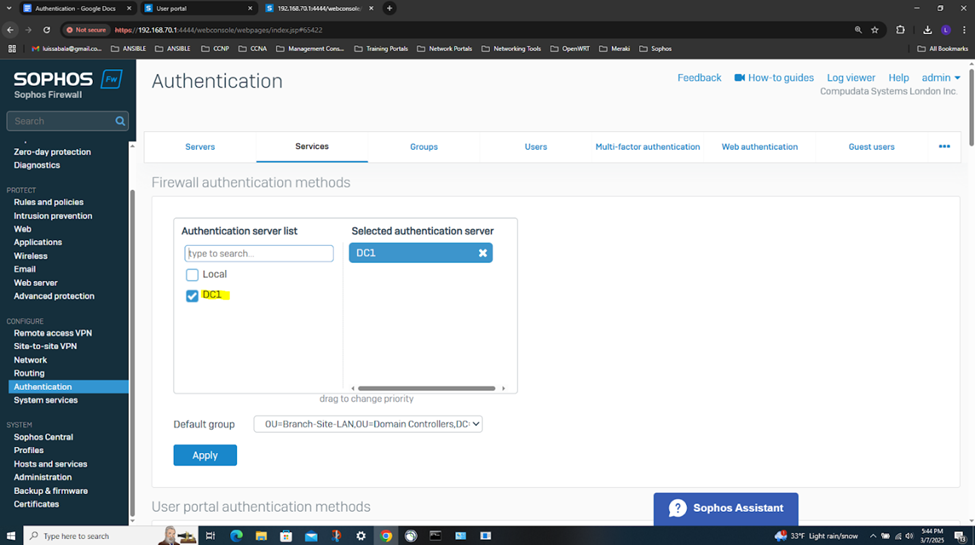
Task: Open the Sophos Assistant question bubble icon
Action: coord(677,508)
